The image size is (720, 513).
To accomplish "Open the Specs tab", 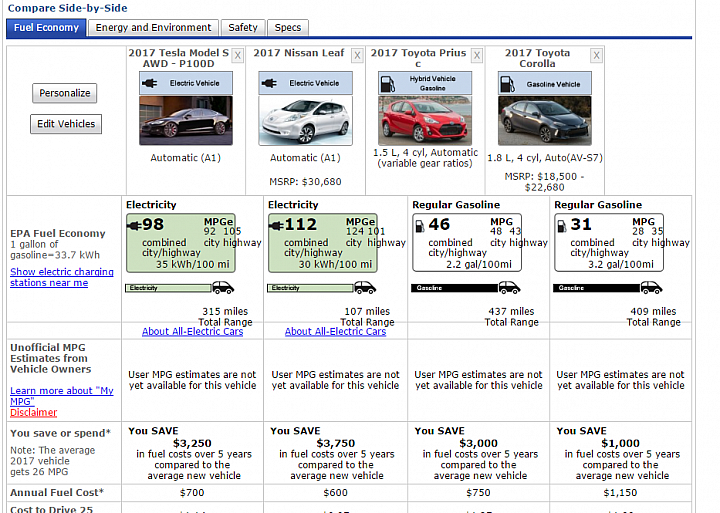I will 288,28.
